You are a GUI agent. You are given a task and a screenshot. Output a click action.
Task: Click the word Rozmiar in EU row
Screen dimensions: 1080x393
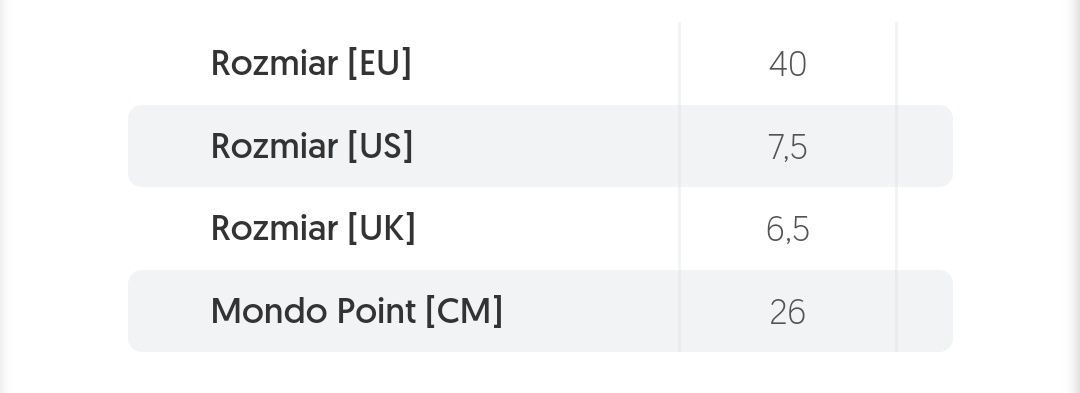click(x=275, y=63)
